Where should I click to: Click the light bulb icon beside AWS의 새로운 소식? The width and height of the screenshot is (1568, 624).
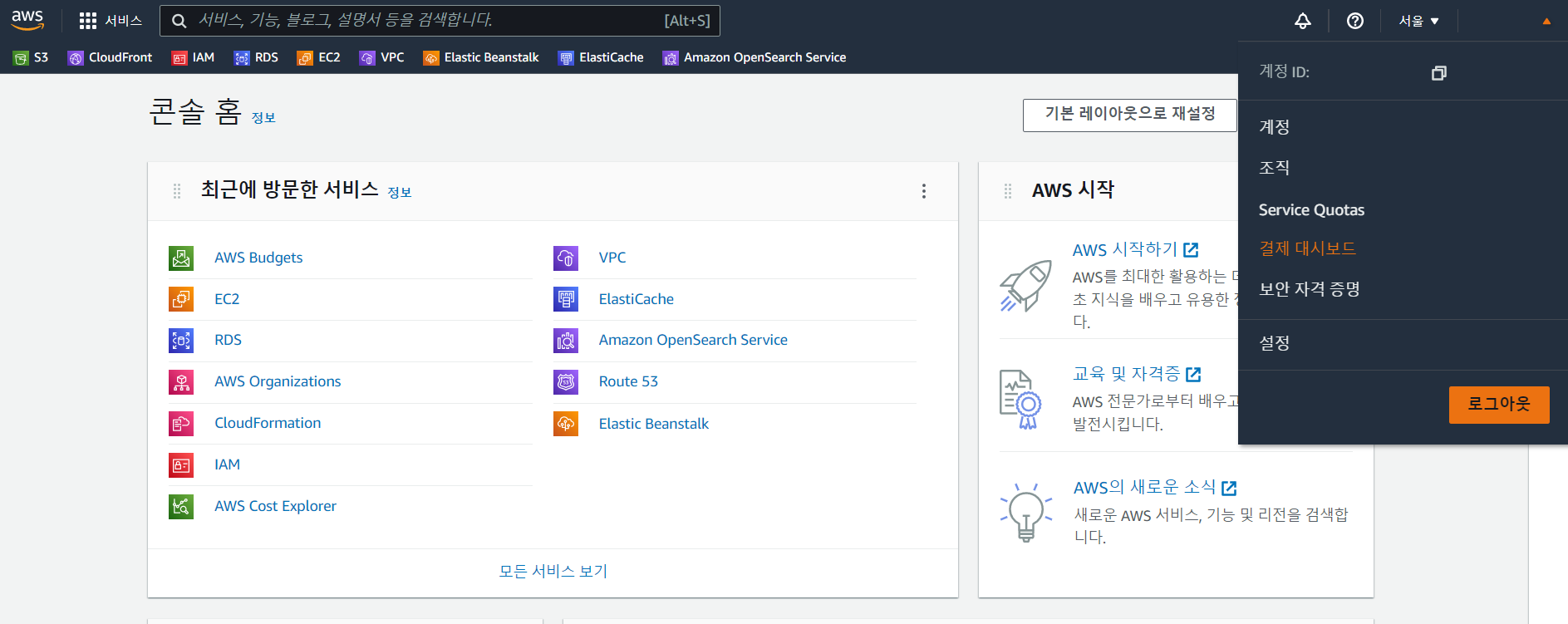pyautogui.click(x=1026, y=512)
